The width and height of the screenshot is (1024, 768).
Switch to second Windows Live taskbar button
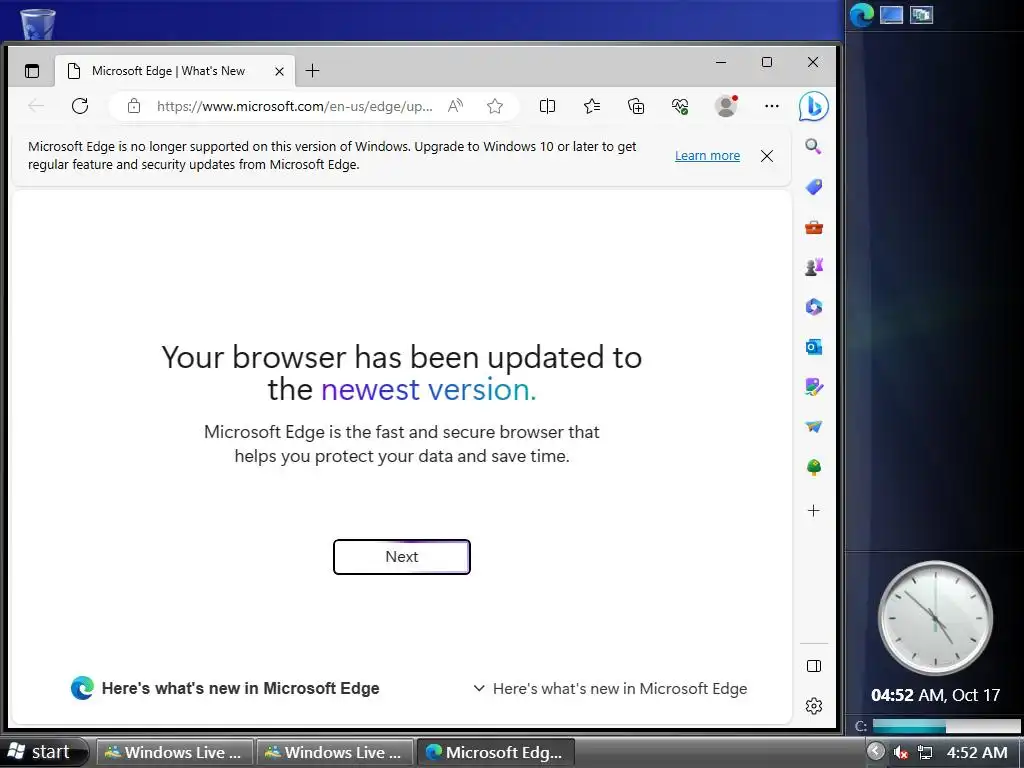coord(334,752)
